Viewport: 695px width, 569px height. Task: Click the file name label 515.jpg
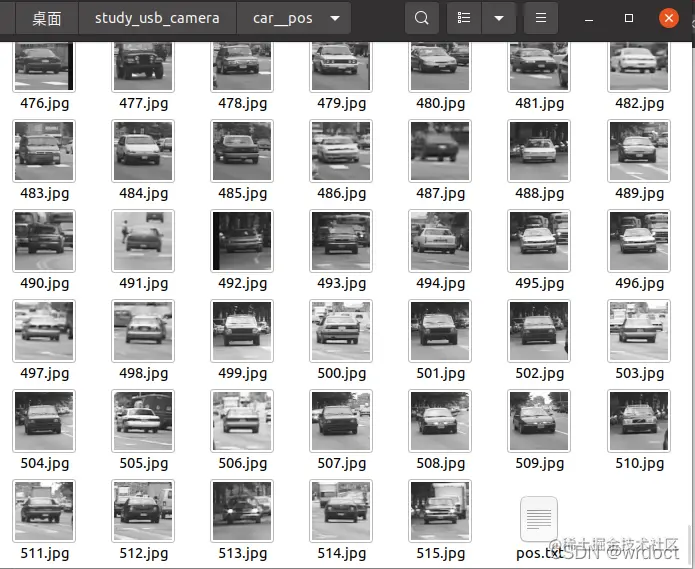[x=440, y=553]
